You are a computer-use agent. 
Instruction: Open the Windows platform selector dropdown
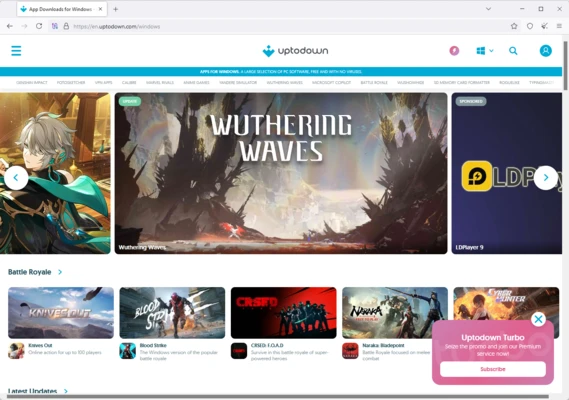coord(484,51)
